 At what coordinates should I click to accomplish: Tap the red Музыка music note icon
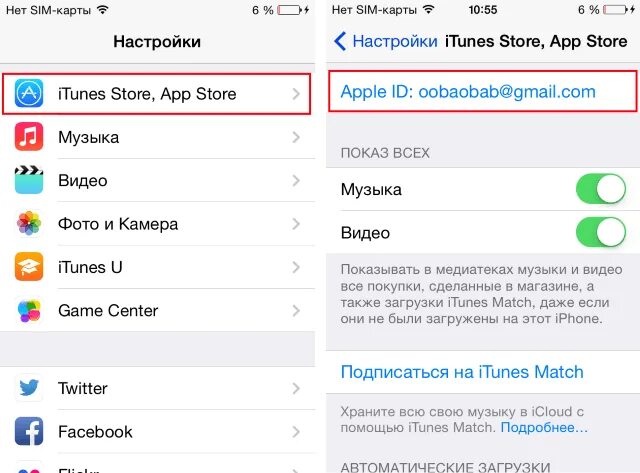point(29,137)
